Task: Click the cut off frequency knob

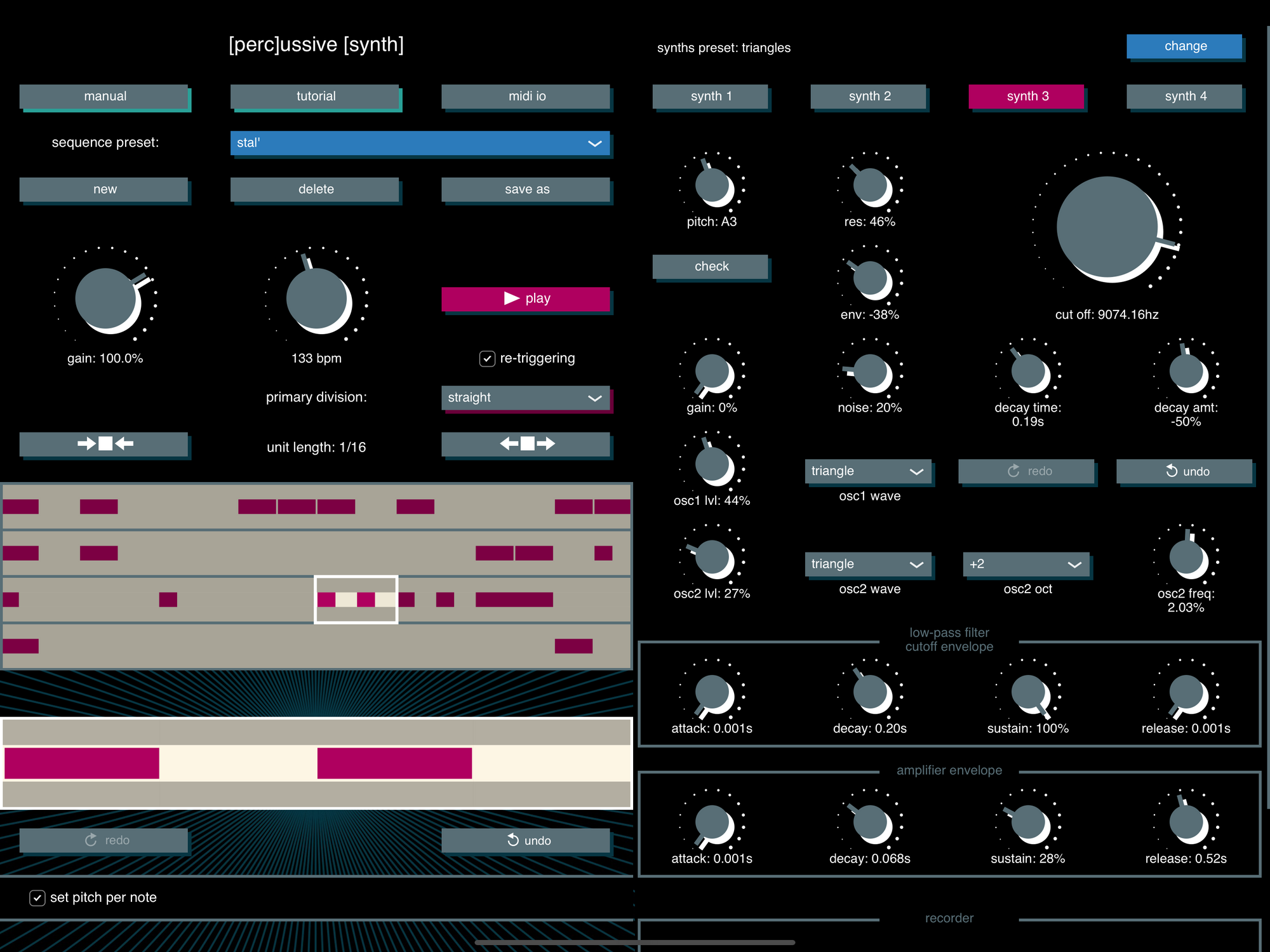Action: tap(1106, 227)
